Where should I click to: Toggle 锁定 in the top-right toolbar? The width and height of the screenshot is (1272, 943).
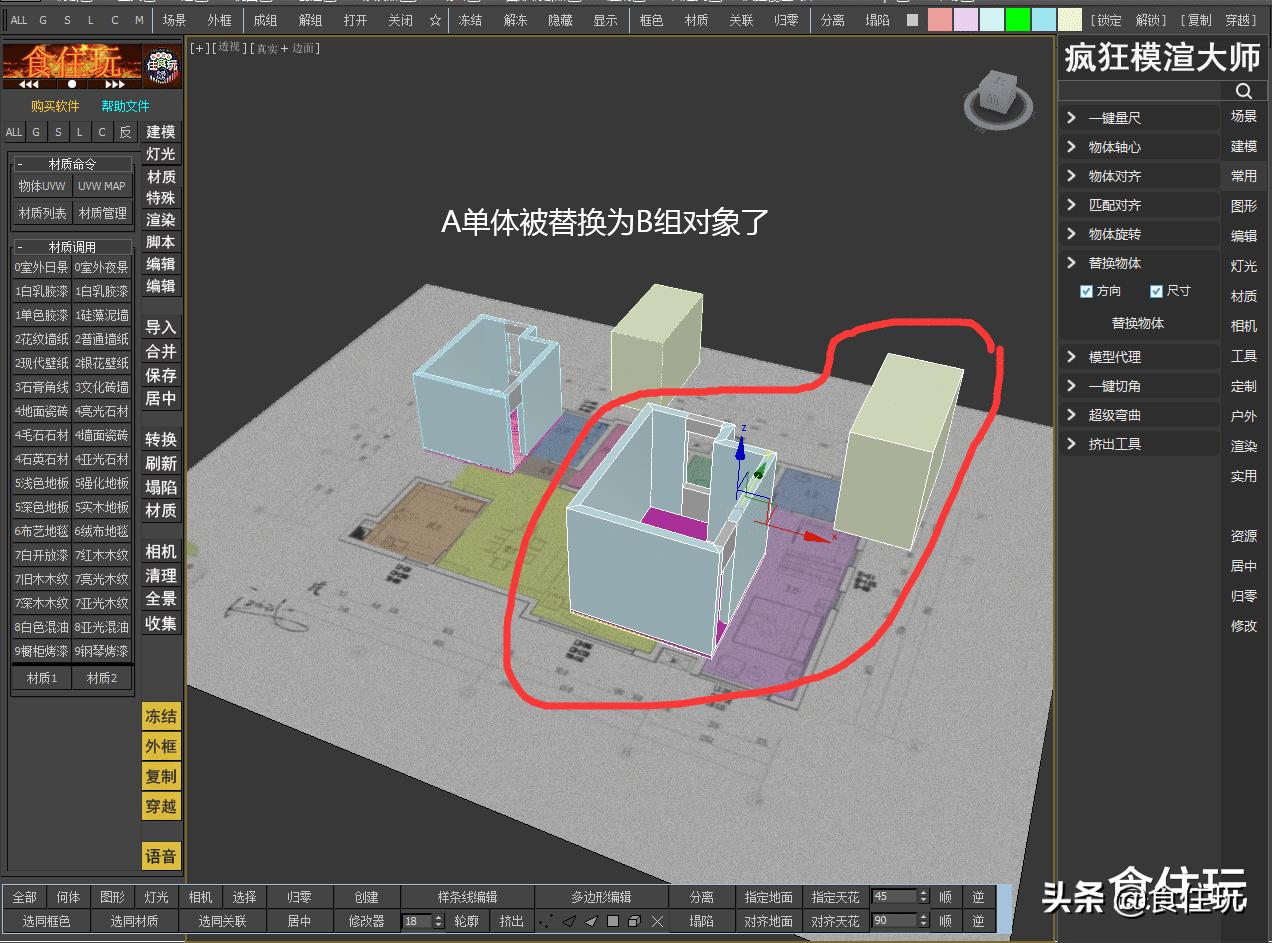coord(1108,20)
